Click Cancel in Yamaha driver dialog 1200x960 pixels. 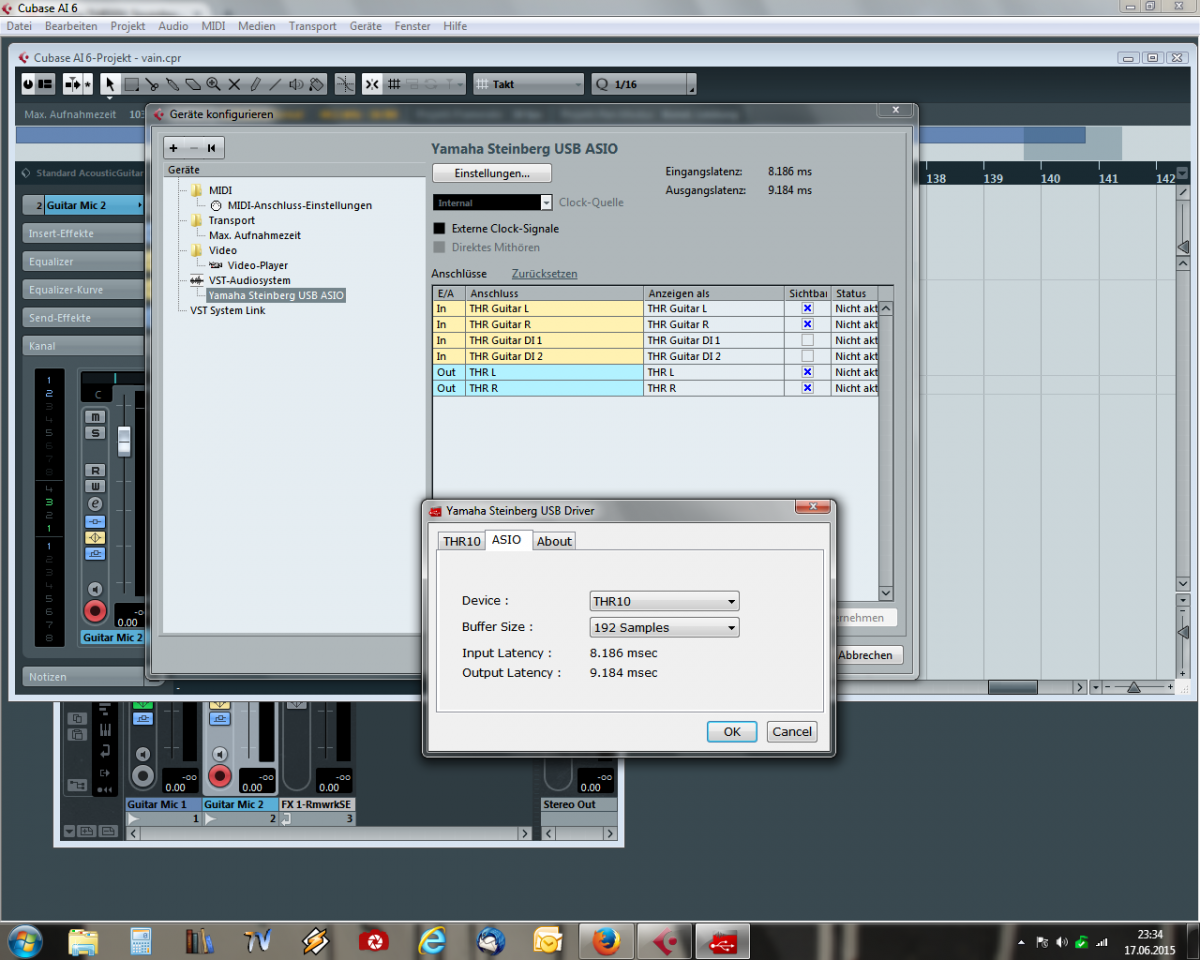pyautogui.click(x=792, y=732)
